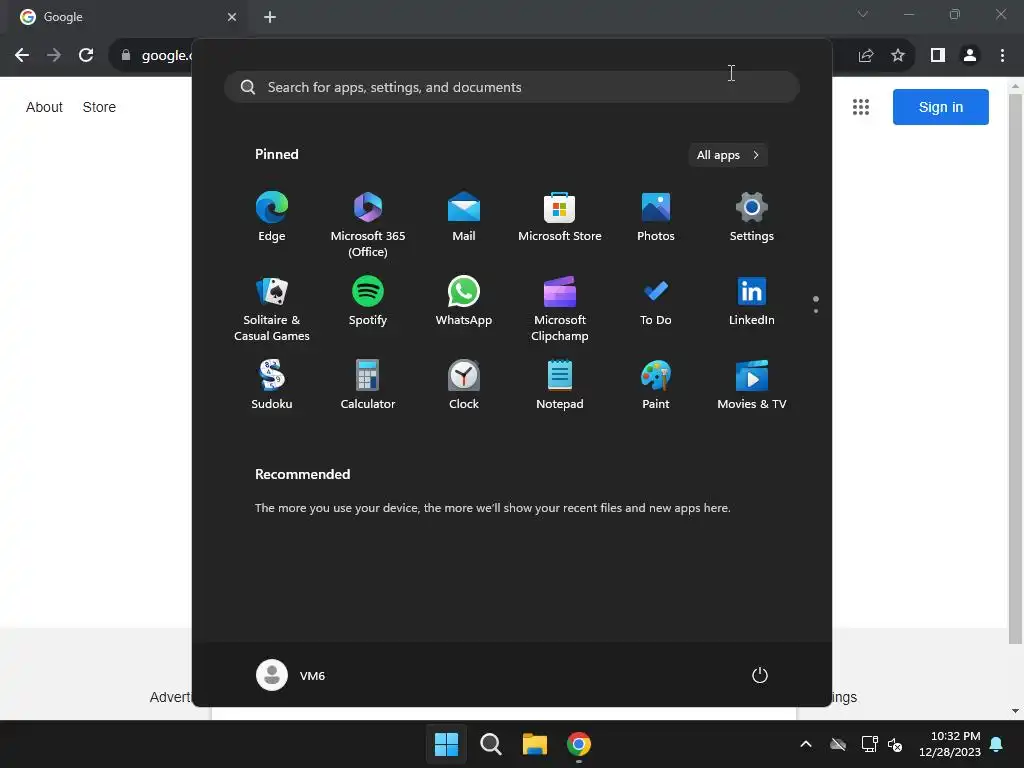This screenshot has width=1024, height=768.
Task: Close the Google tab
Action: pos(232,17)
